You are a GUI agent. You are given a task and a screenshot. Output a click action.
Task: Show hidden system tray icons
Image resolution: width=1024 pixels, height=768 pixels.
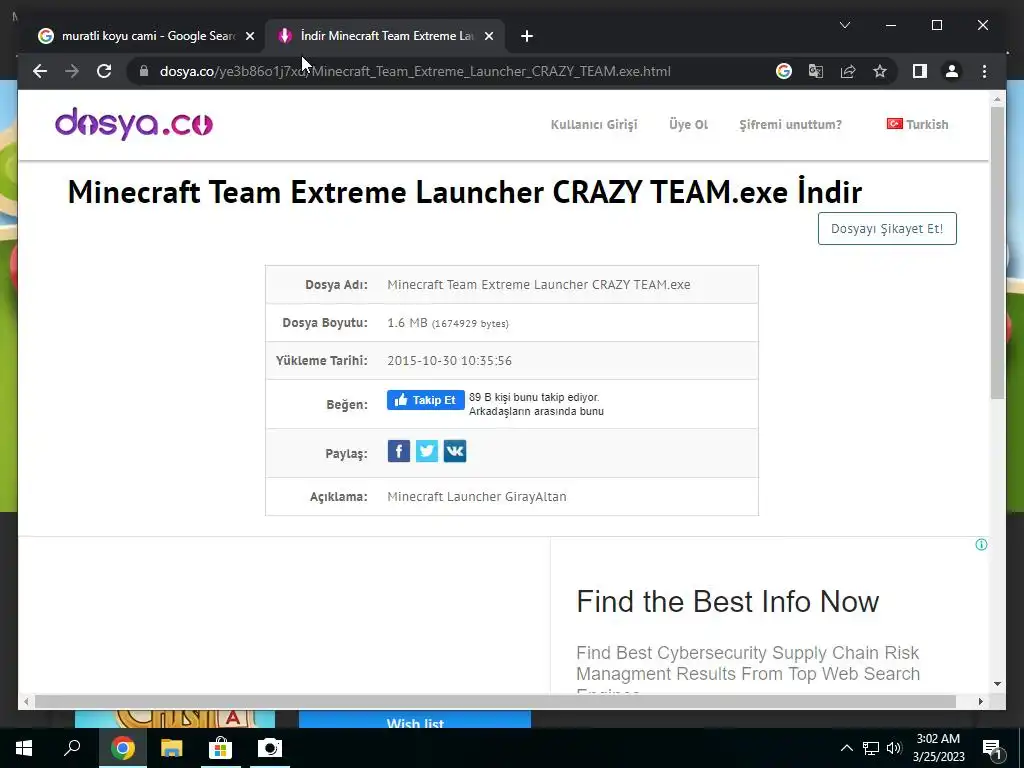(846, 748)
